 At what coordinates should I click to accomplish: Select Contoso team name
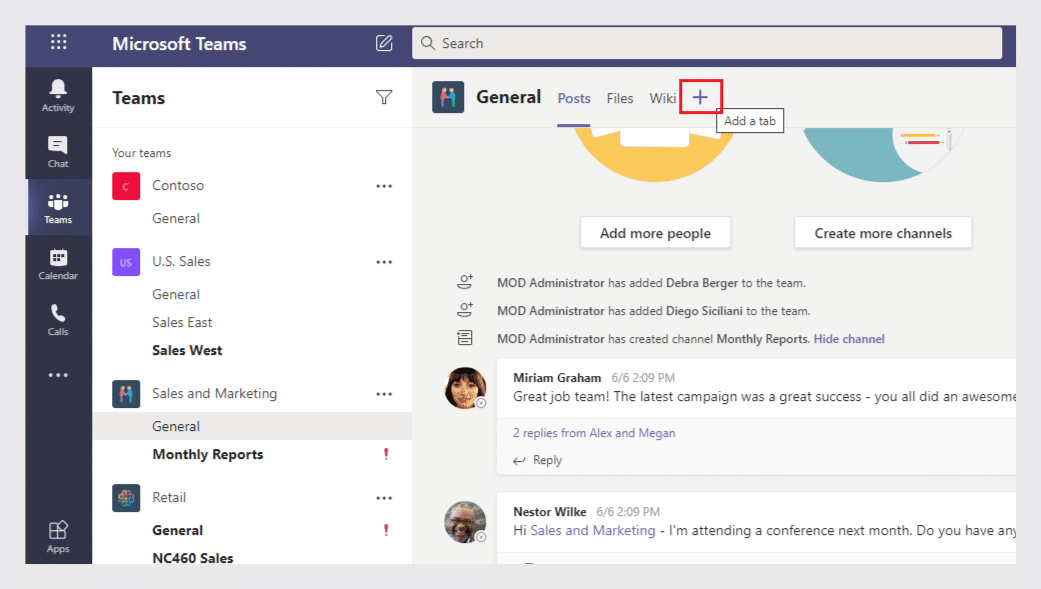point(178,185)
